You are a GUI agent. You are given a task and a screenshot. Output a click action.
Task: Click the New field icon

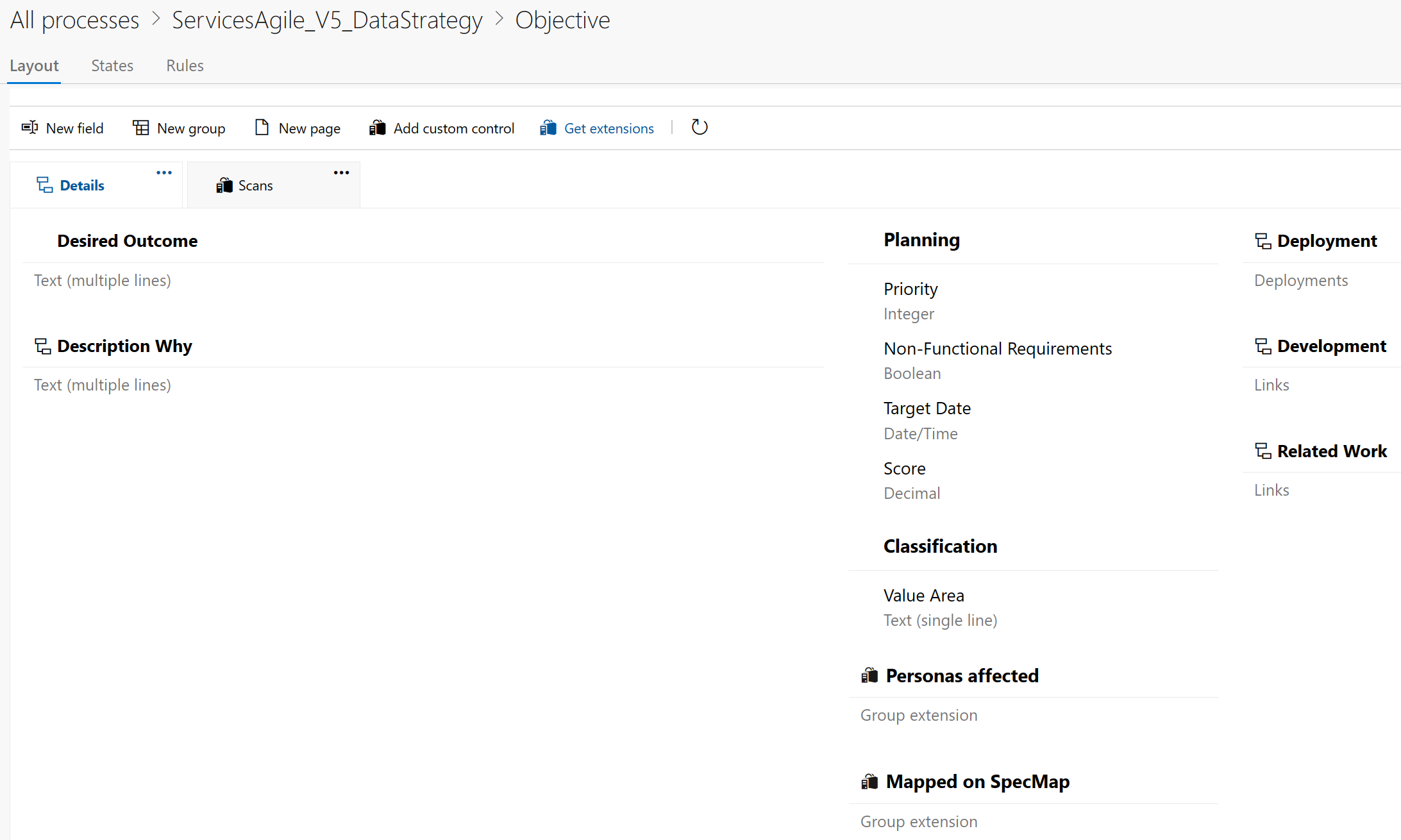pos(29,128)
